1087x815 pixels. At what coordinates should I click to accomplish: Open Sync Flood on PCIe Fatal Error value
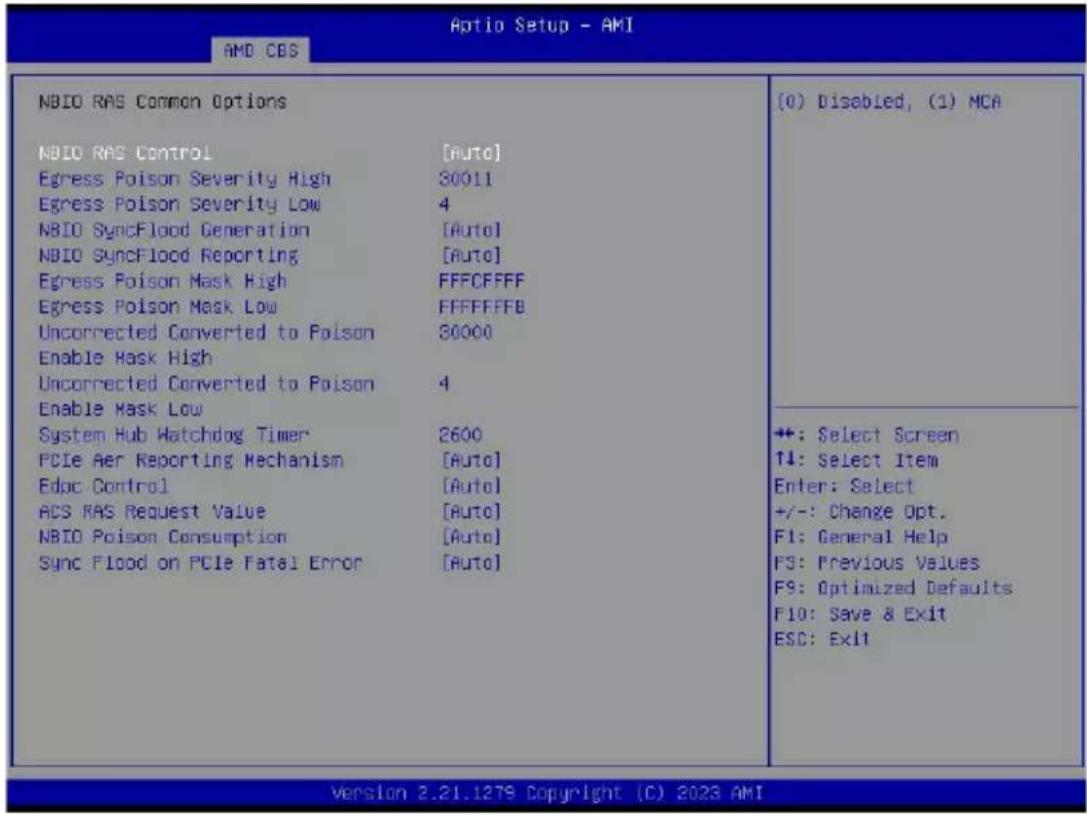click(x=471, y=563)
